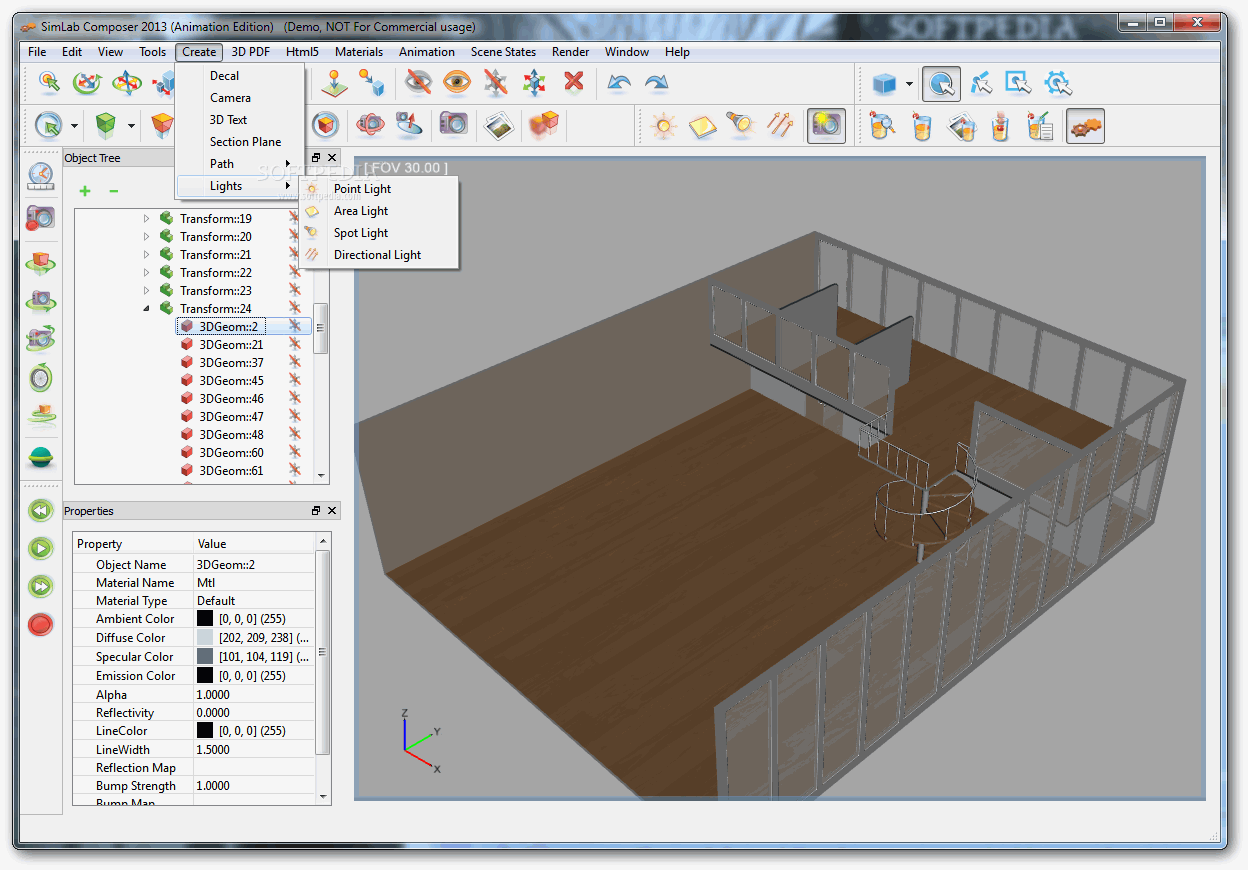Image resolution: width=1248 pixels, height=870 pixels.
Task: Toggle the circular pointer selection mode button
Action: 941,84
